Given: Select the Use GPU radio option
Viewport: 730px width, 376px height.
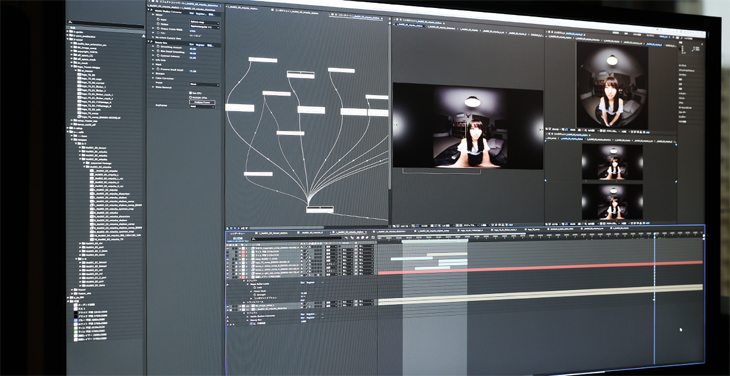Looking at the screenshot, I should coord(190,93).
